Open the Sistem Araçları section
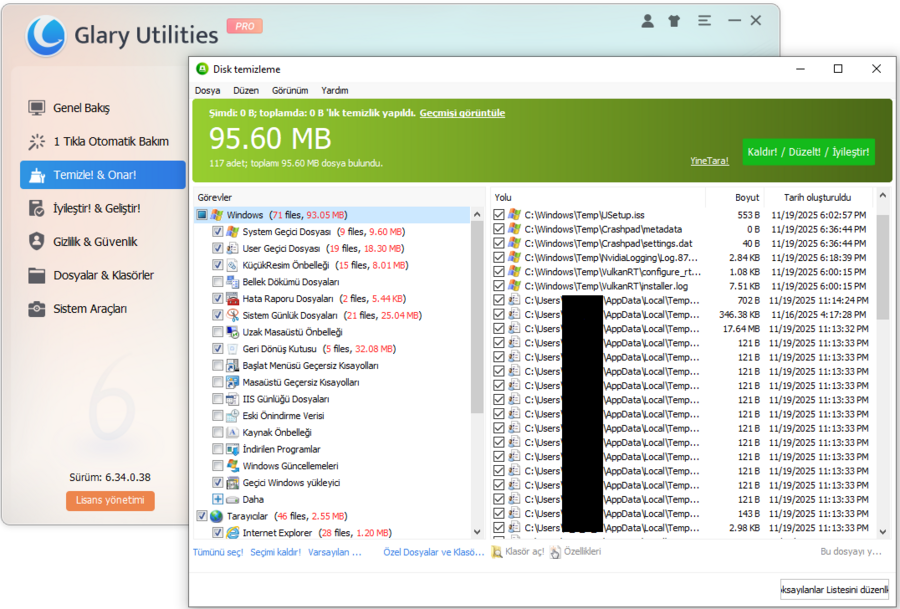The width and height of the screenshot is (900, 609). [89, 308]
